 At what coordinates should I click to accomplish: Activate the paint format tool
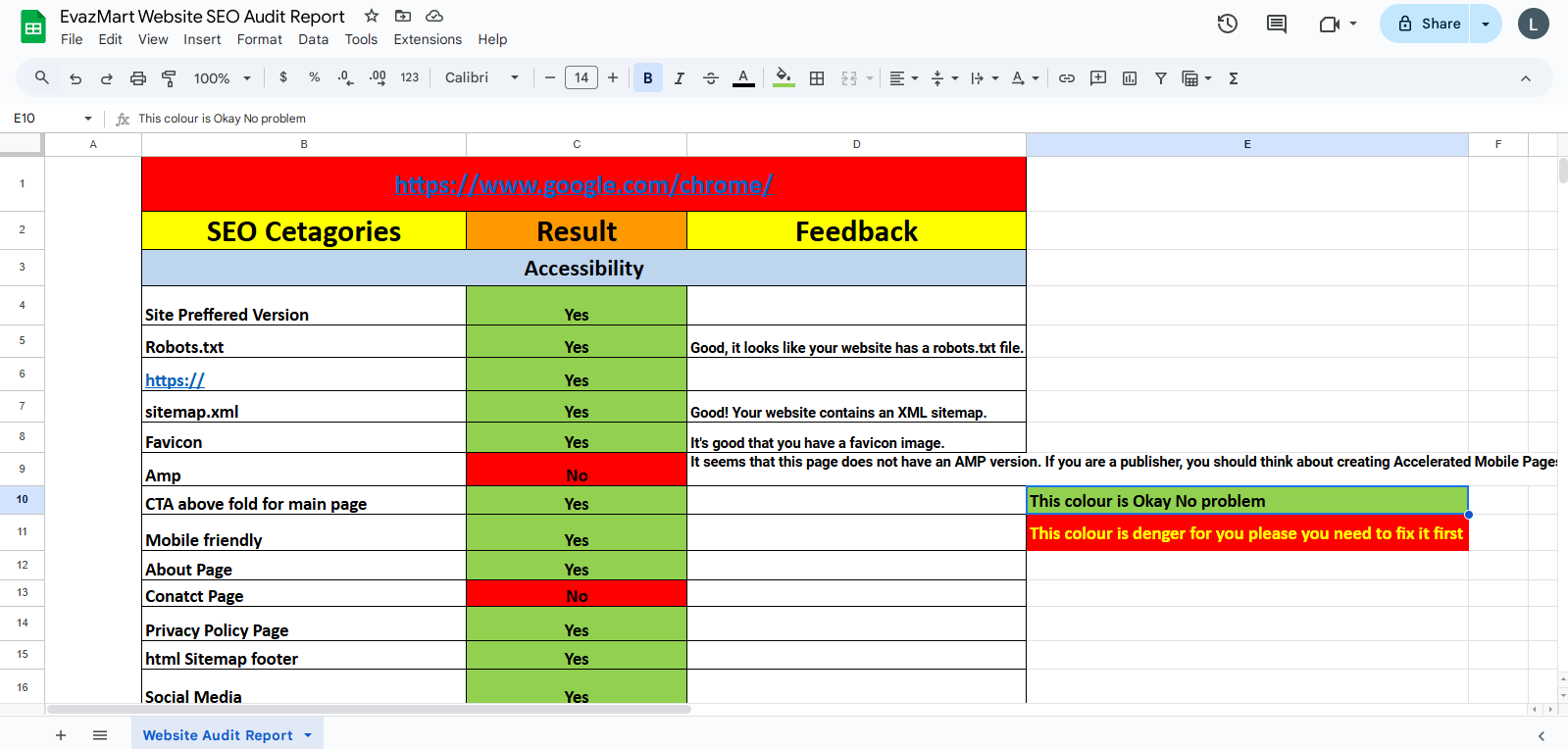169,78
